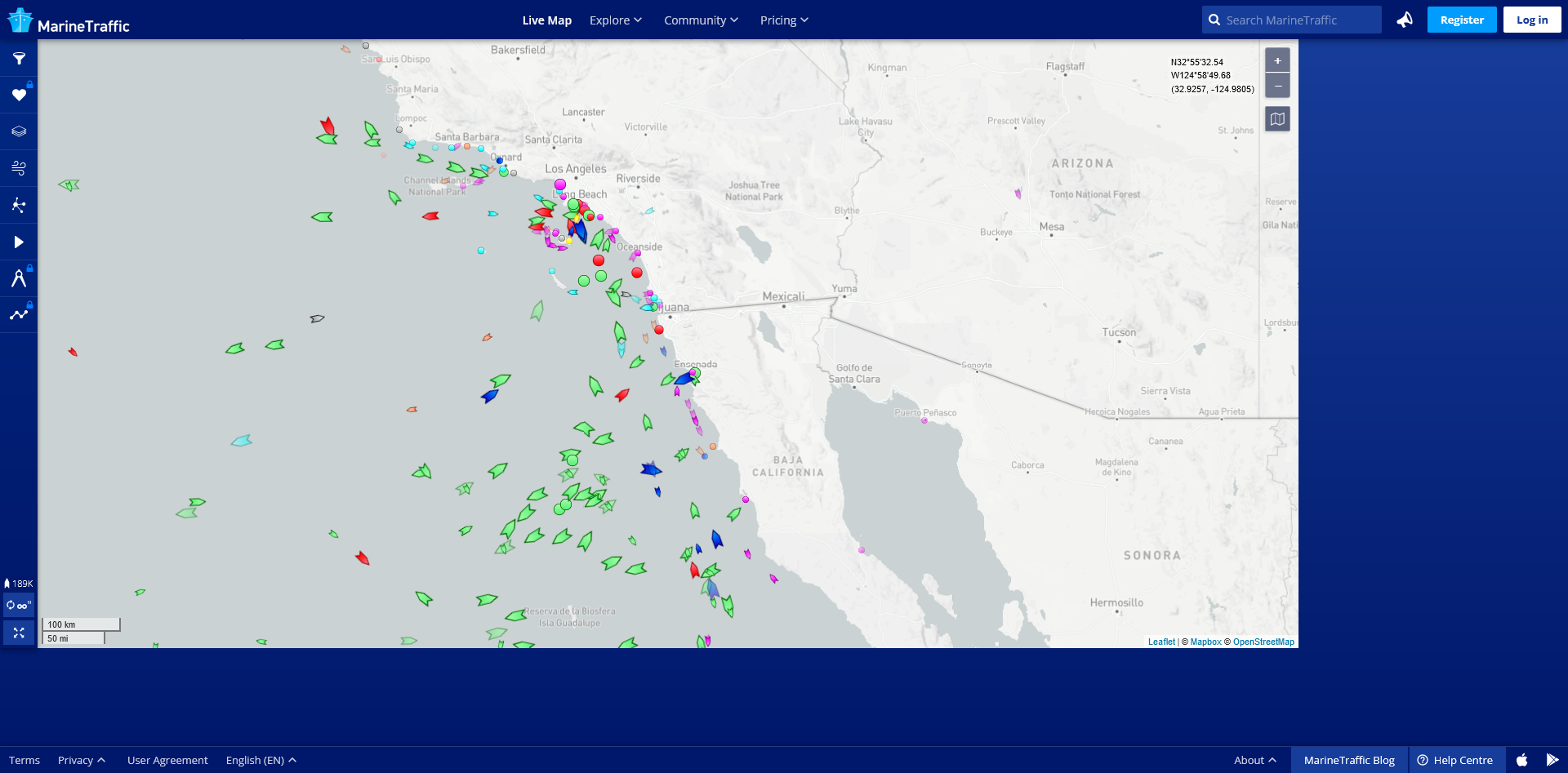Expand the Community menu
The width and height of the screenshot is (1568, 773).
click(701, 20)
